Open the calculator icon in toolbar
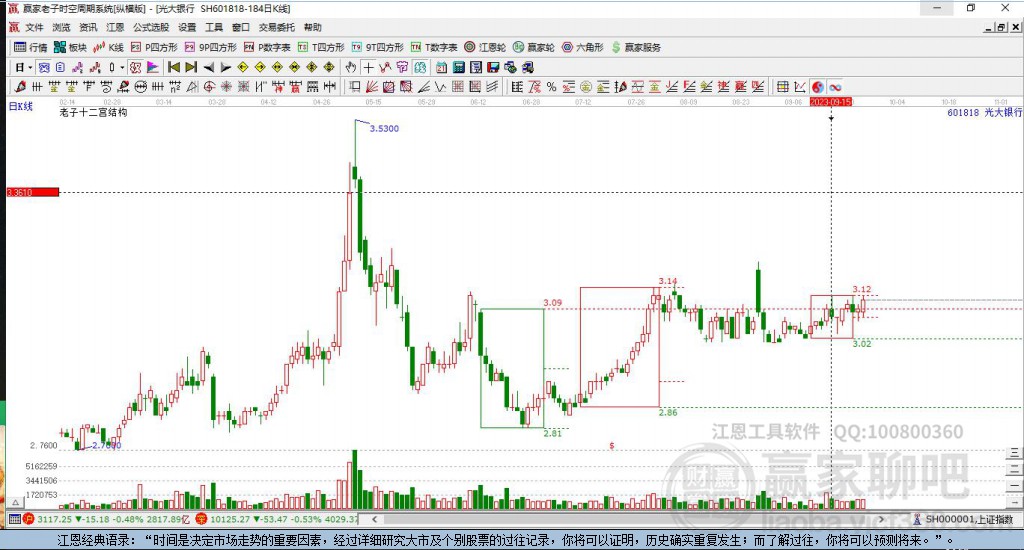Viewport: 1024px width, 550px height. coord(458,67)
